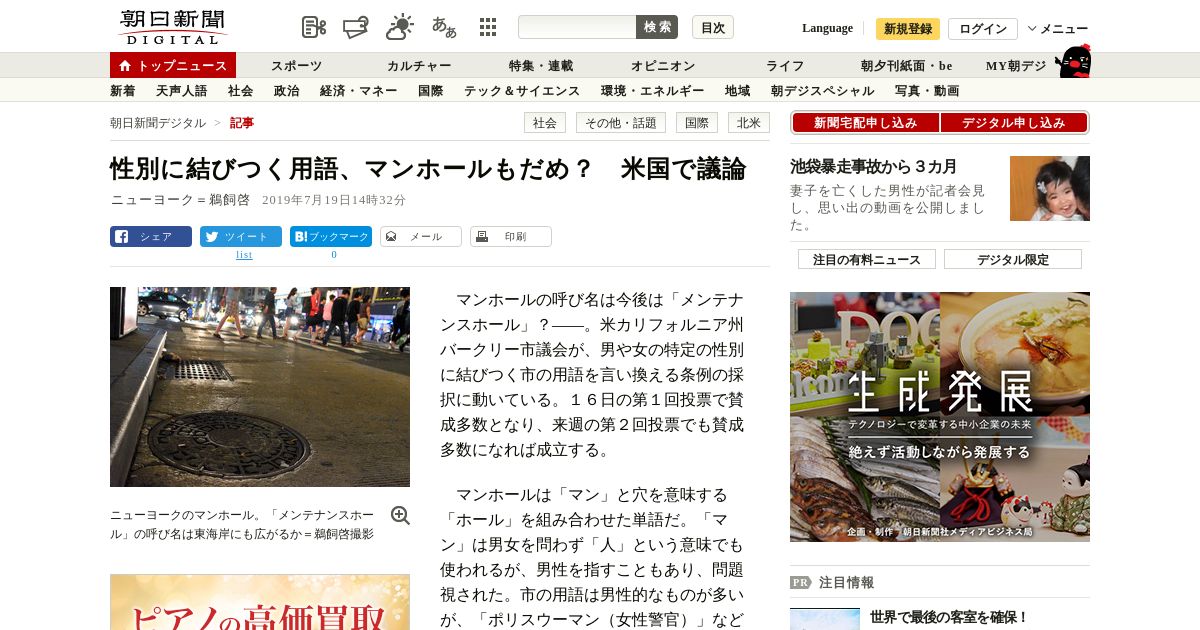Click the search 検索 button
Viewport: 1200px width, 630px height.
click(x=657, y=27)
